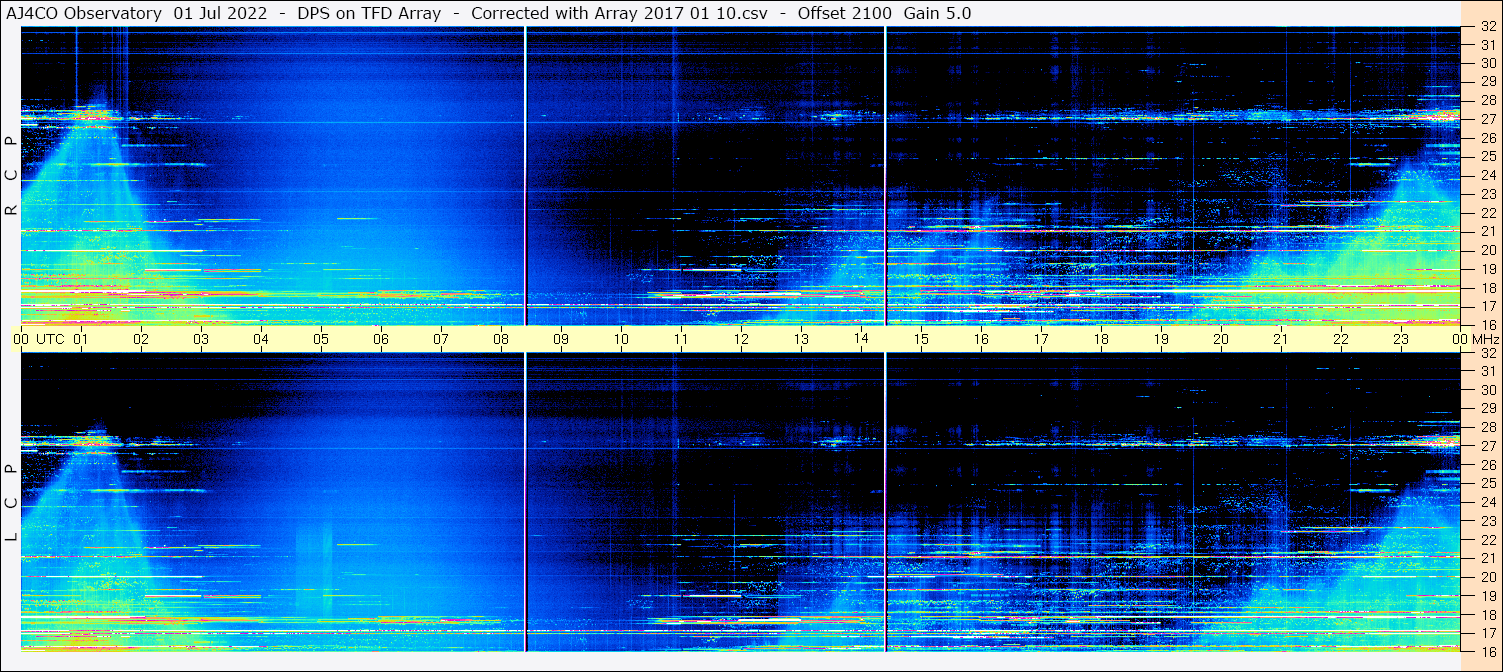Click the LCP vertical label on left edge
Image resolution: width=1503 pixels, height=672 pixels.
tap(11, 502)
